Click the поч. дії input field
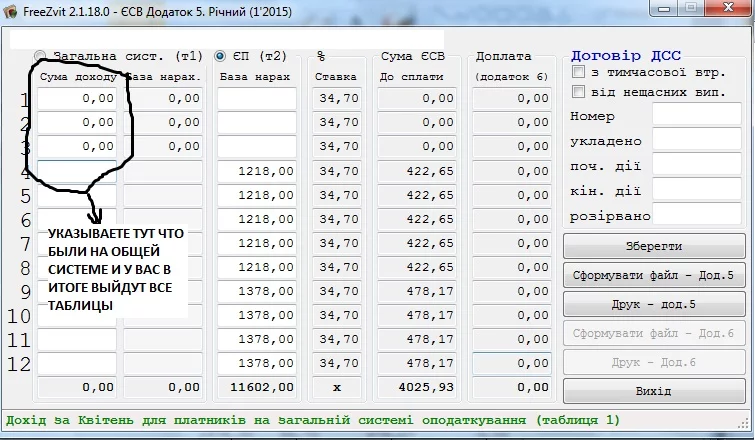 pos(697,165)
